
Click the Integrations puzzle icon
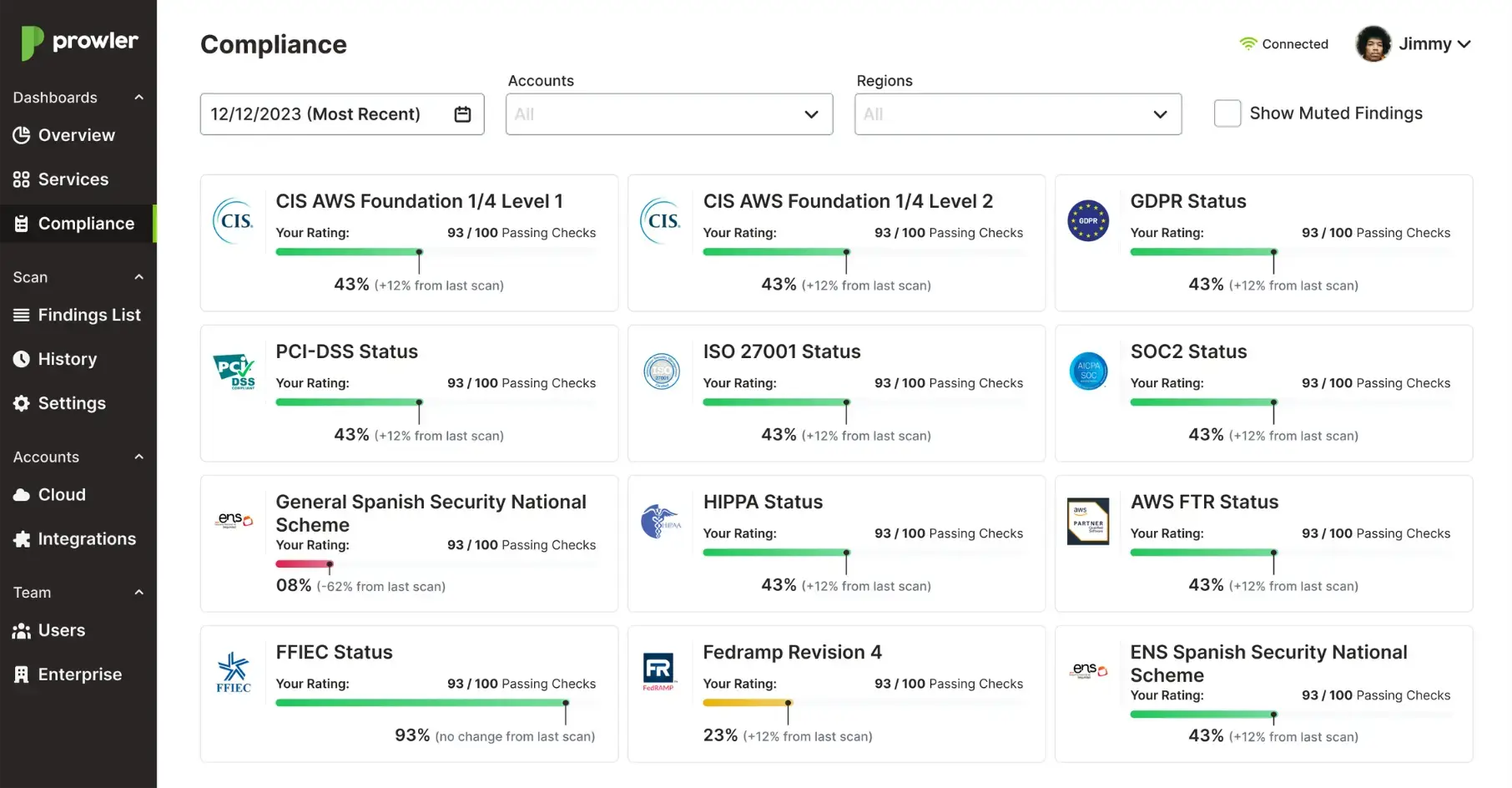click(x=22, y=539)
